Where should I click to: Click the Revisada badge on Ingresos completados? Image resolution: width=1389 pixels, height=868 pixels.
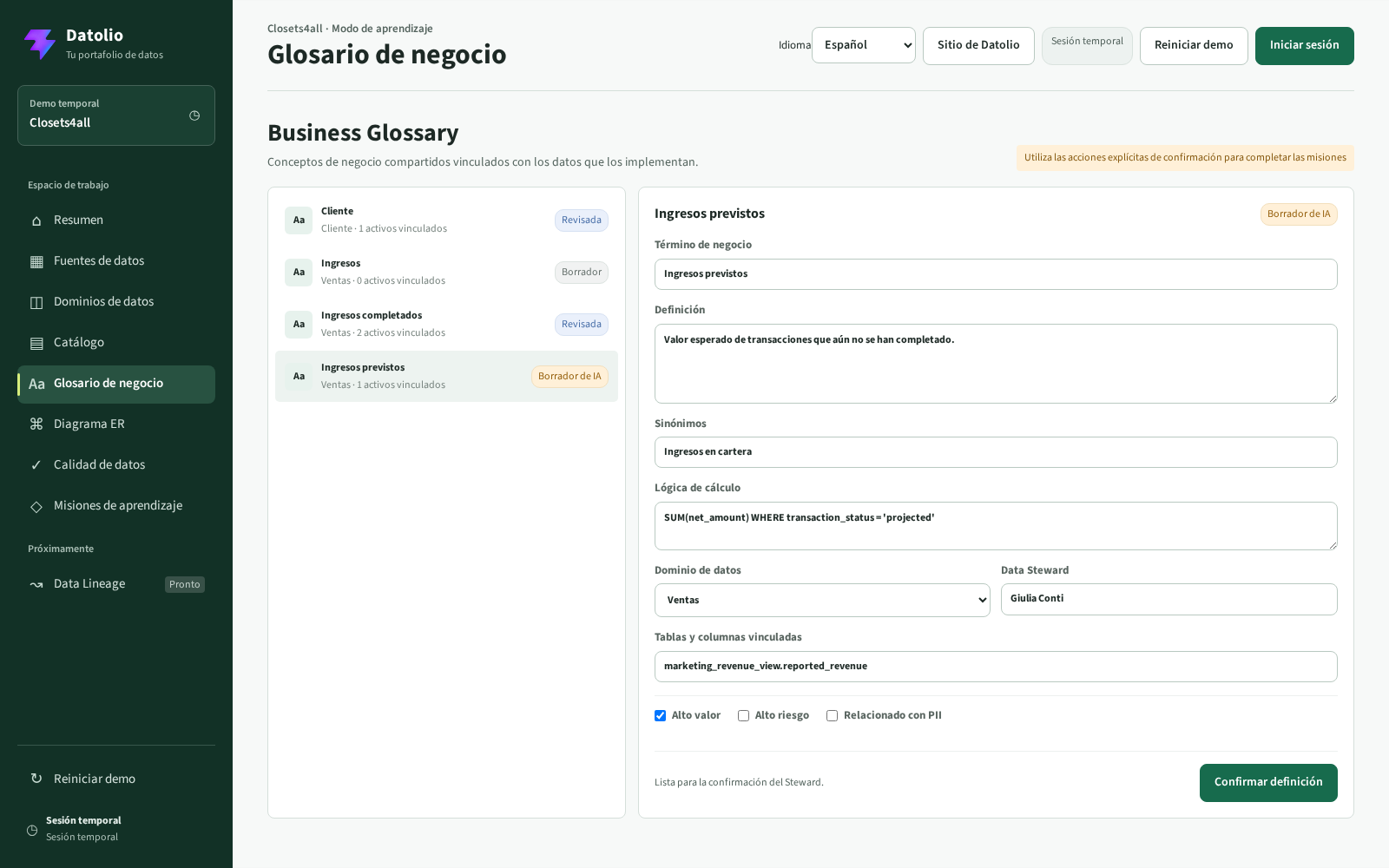(582, 325)
